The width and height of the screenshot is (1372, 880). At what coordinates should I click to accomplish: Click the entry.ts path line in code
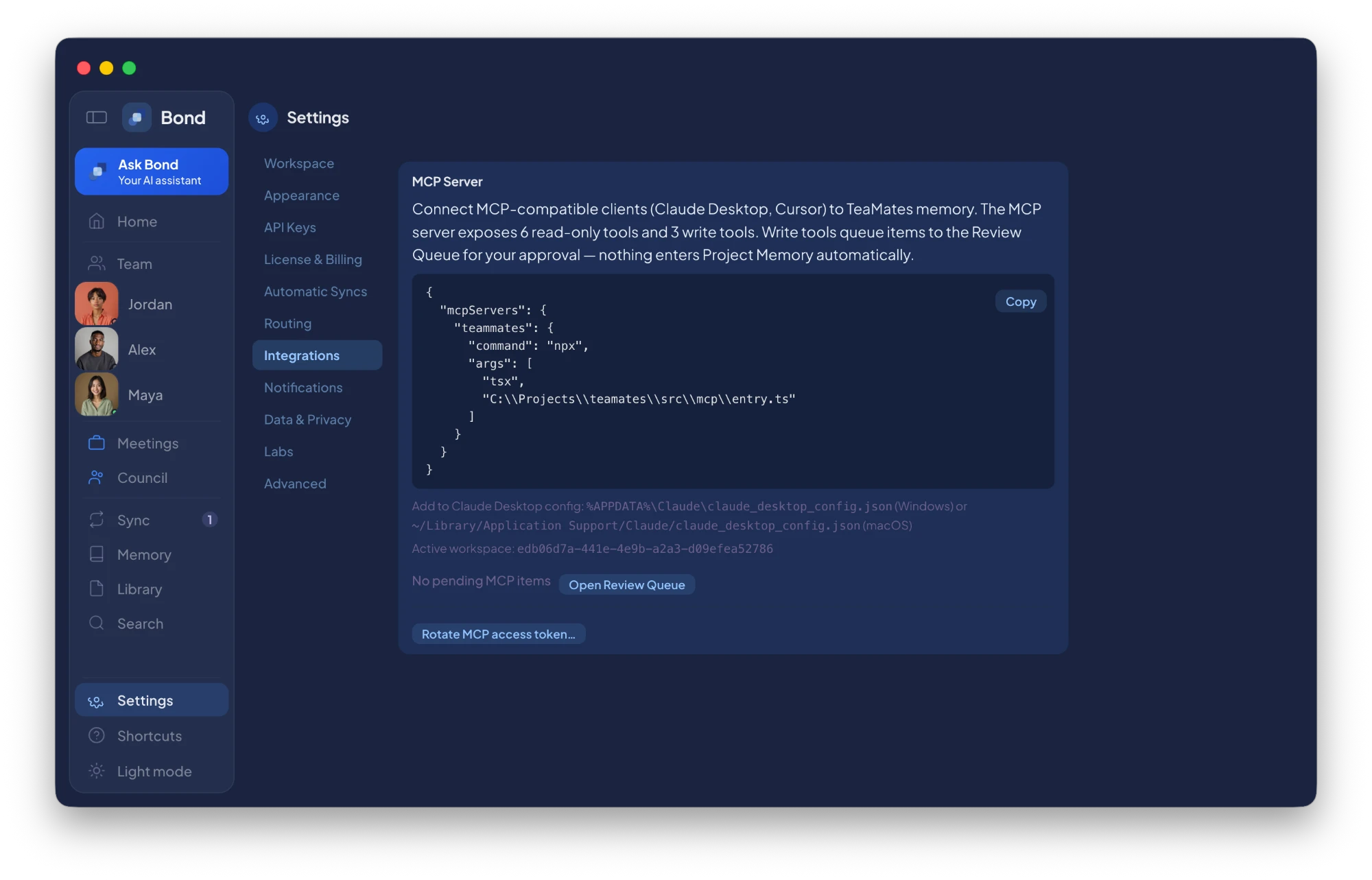(x=639, y=399)
